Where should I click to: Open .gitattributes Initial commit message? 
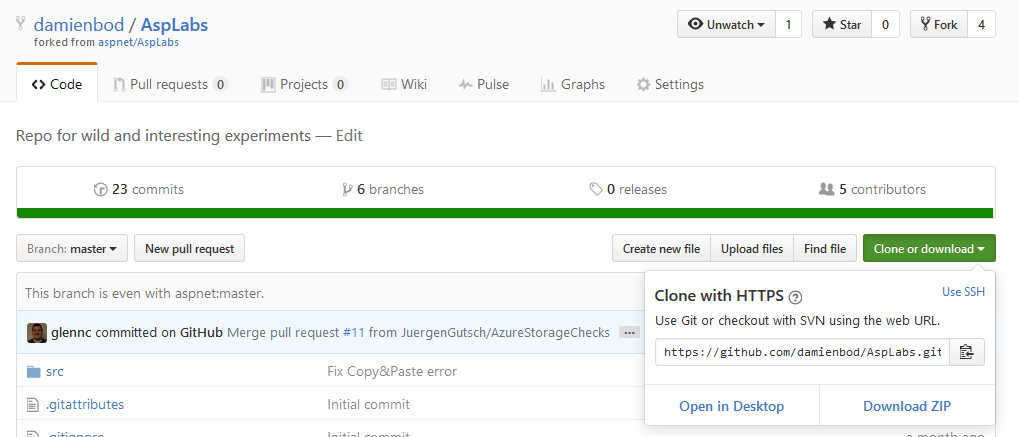coord(368,404)
